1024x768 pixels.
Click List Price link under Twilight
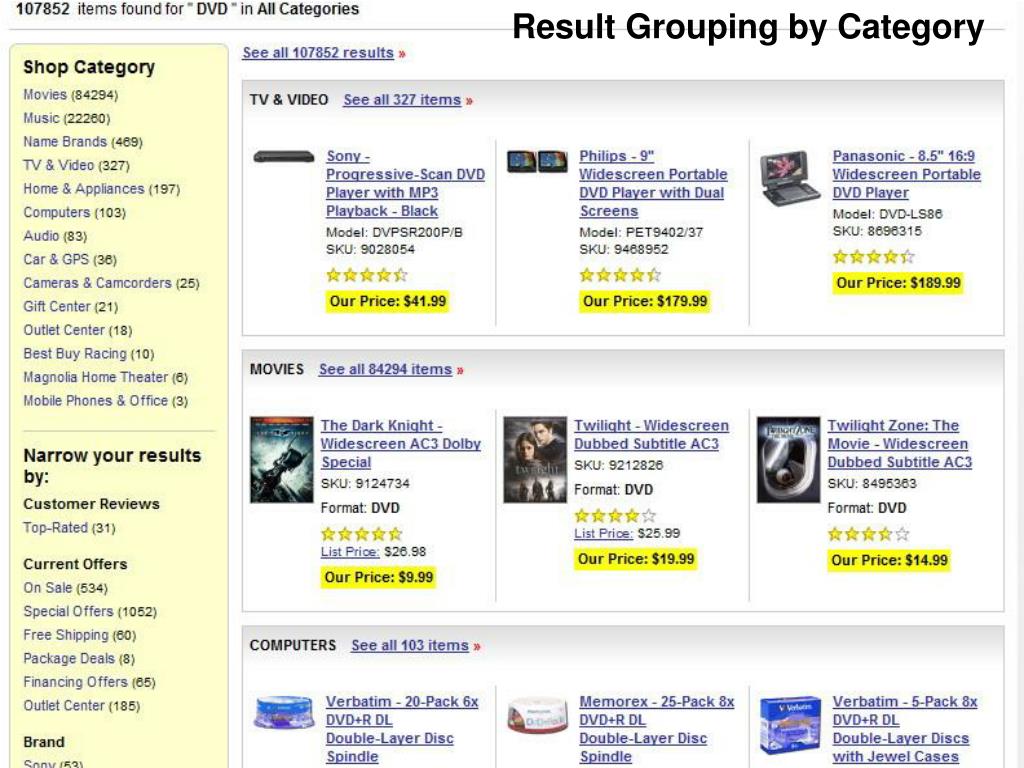tap(603, 534)
